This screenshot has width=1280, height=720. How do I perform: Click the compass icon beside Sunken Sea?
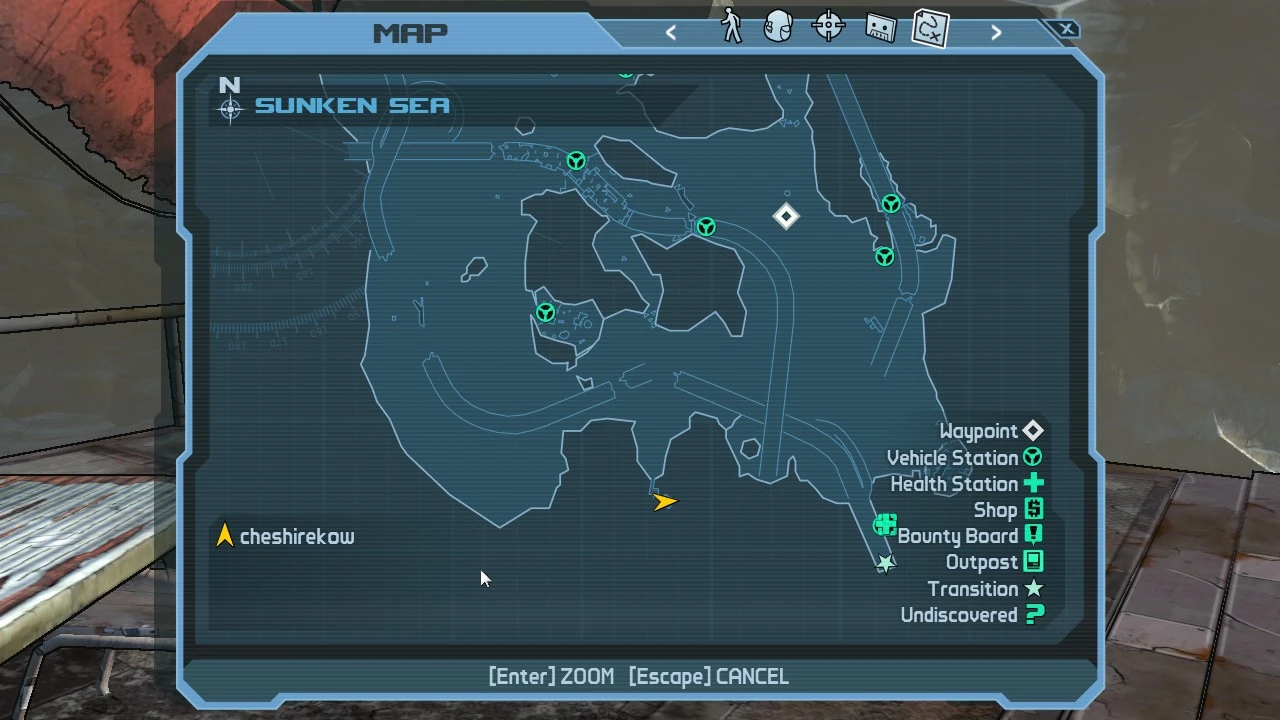point(230,108)
